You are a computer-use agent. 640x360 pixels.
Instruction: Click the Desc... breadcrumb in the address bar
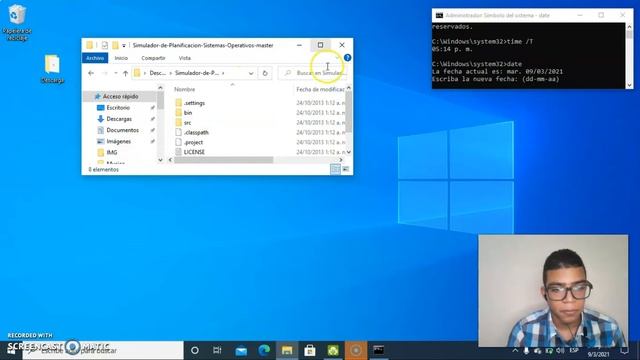point(158,73)
